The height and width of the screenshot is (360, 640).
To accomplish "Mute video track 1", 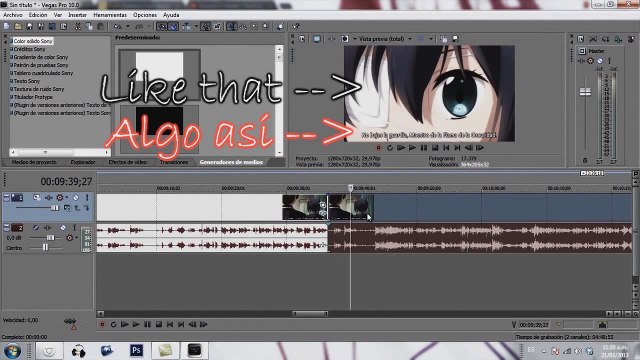I will click(76, 198).
